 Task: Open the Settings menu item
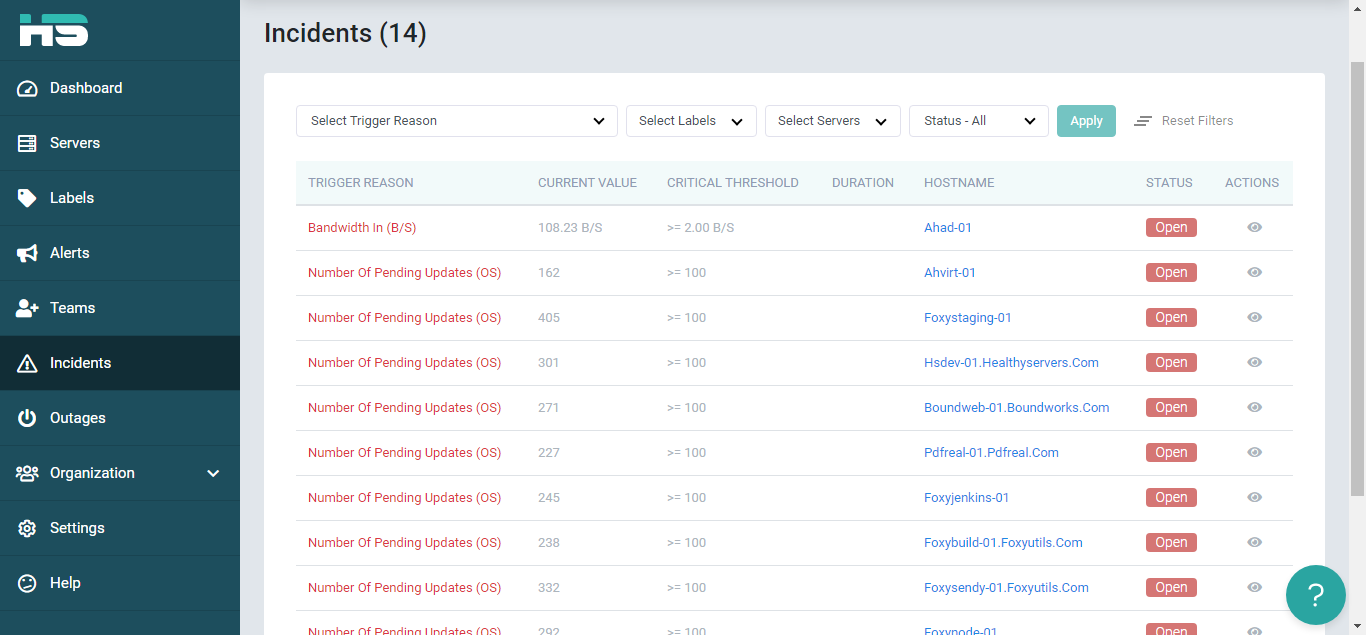(x=120, y=528)
